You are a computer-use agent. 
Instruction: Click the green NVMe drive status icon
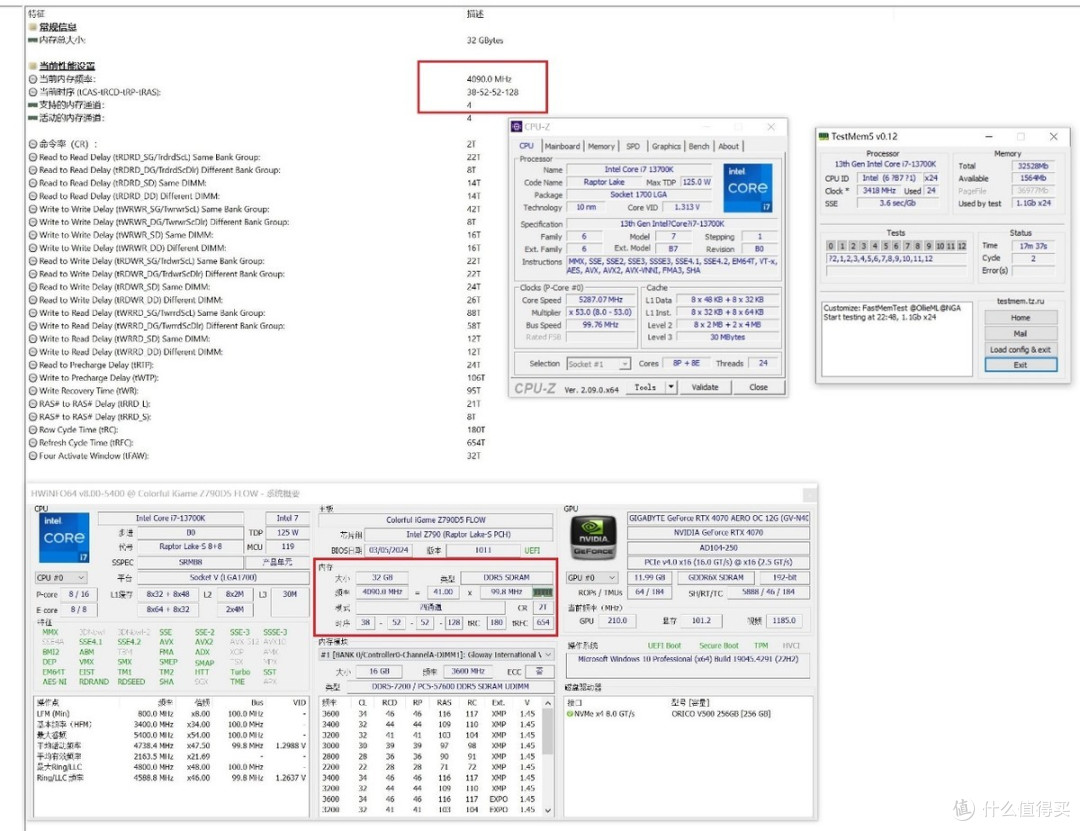pos(570,714)
